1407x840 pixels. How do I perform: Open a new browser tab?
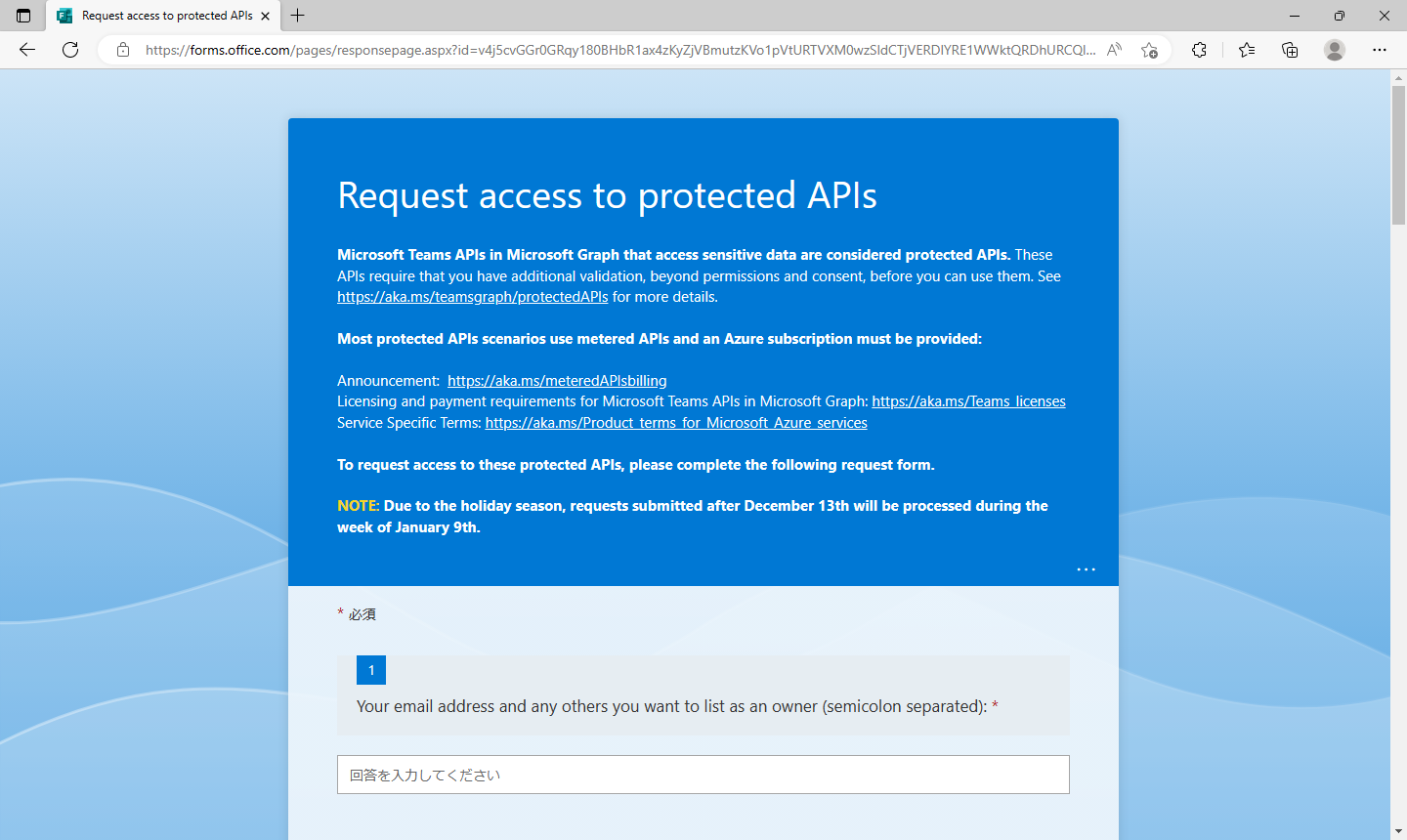point(298,16)
